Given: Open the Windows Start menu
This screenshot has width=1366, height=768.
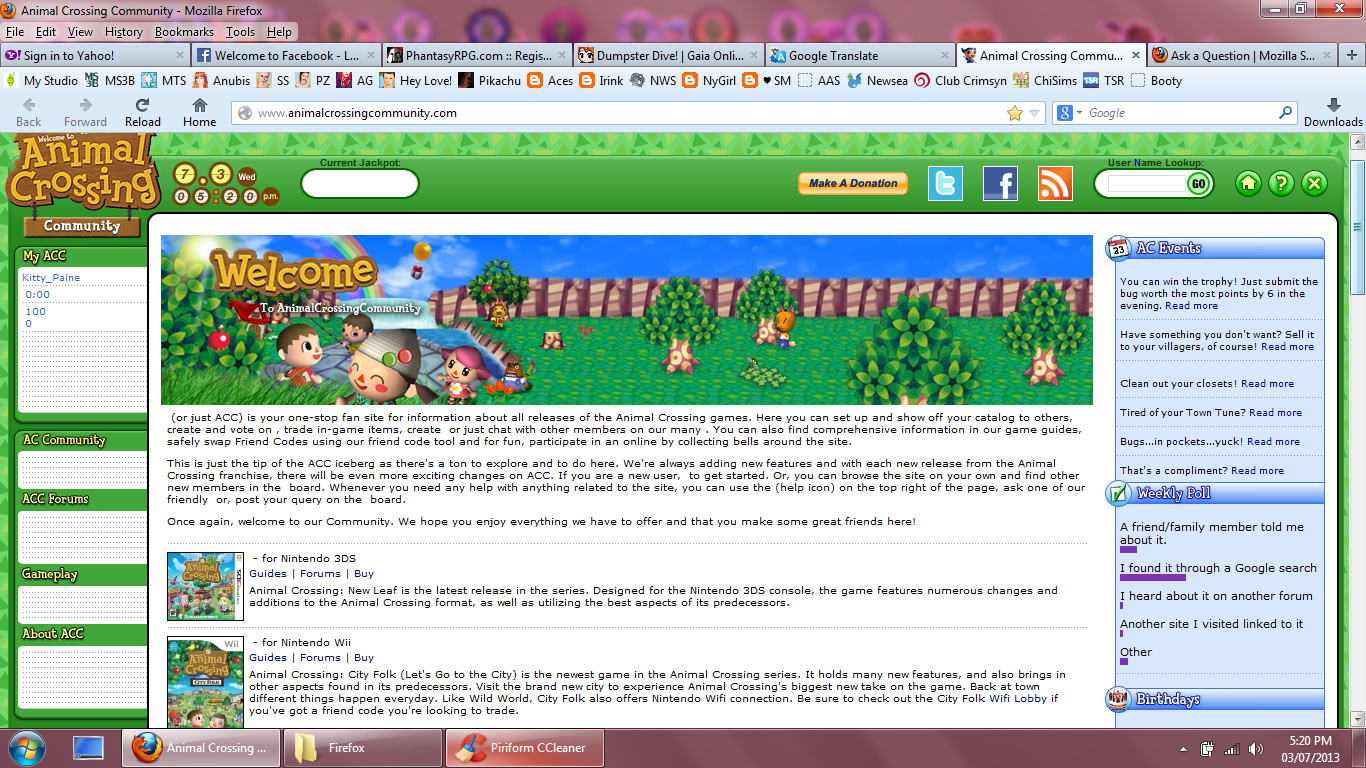Looking at the screenshot, I should [26, 747].
